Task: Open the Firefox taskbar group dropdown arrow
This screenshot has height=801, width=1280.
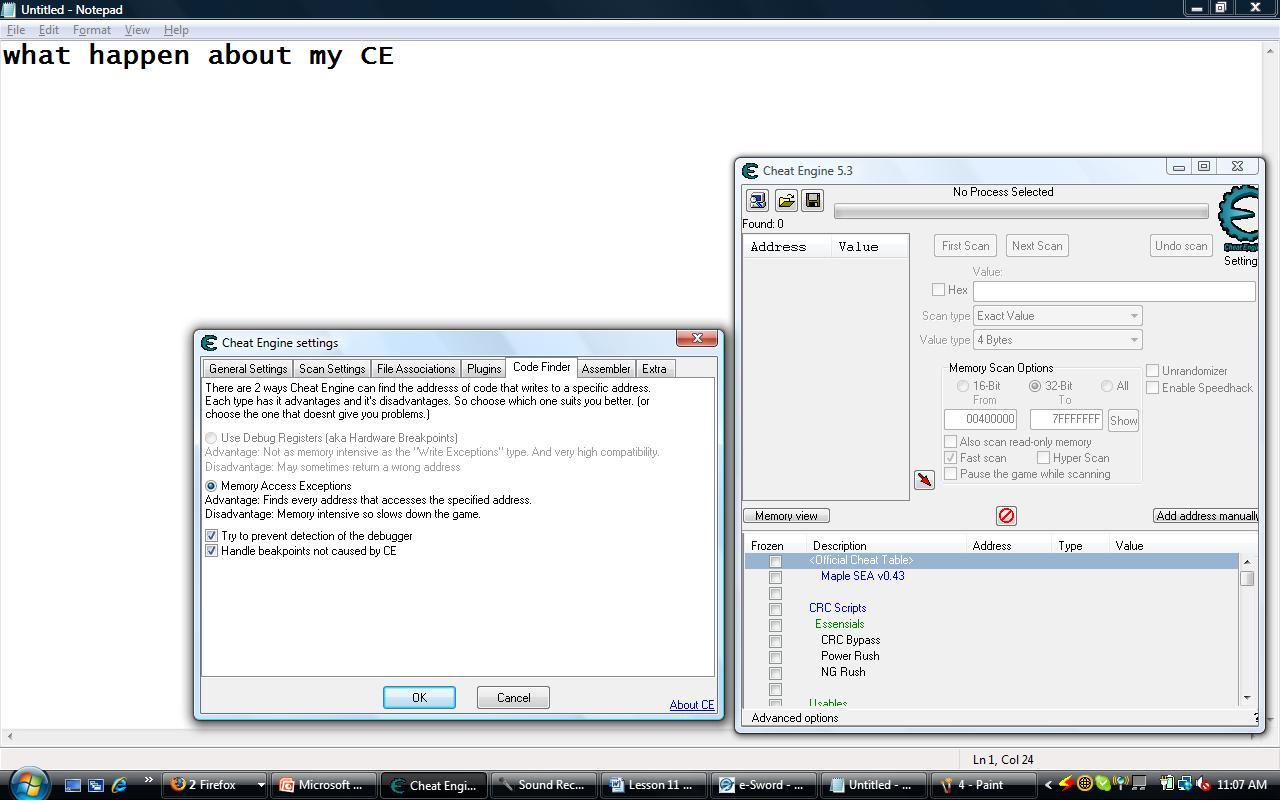Action: [x=261, y=785]
